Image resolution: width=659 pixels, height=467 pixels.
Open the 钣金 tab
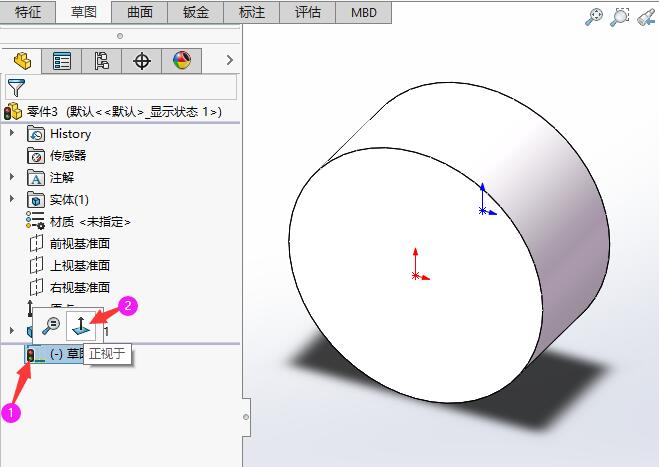tap(195, 12)
